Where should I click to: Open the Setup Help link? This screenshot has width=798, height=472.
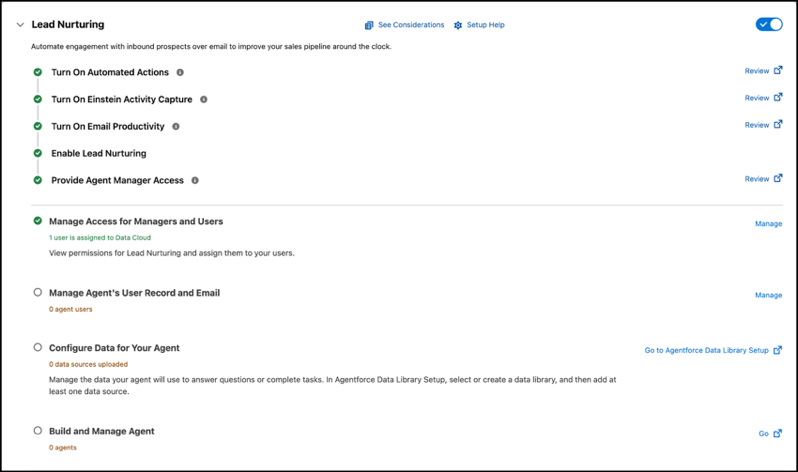(x=485, y=25)
